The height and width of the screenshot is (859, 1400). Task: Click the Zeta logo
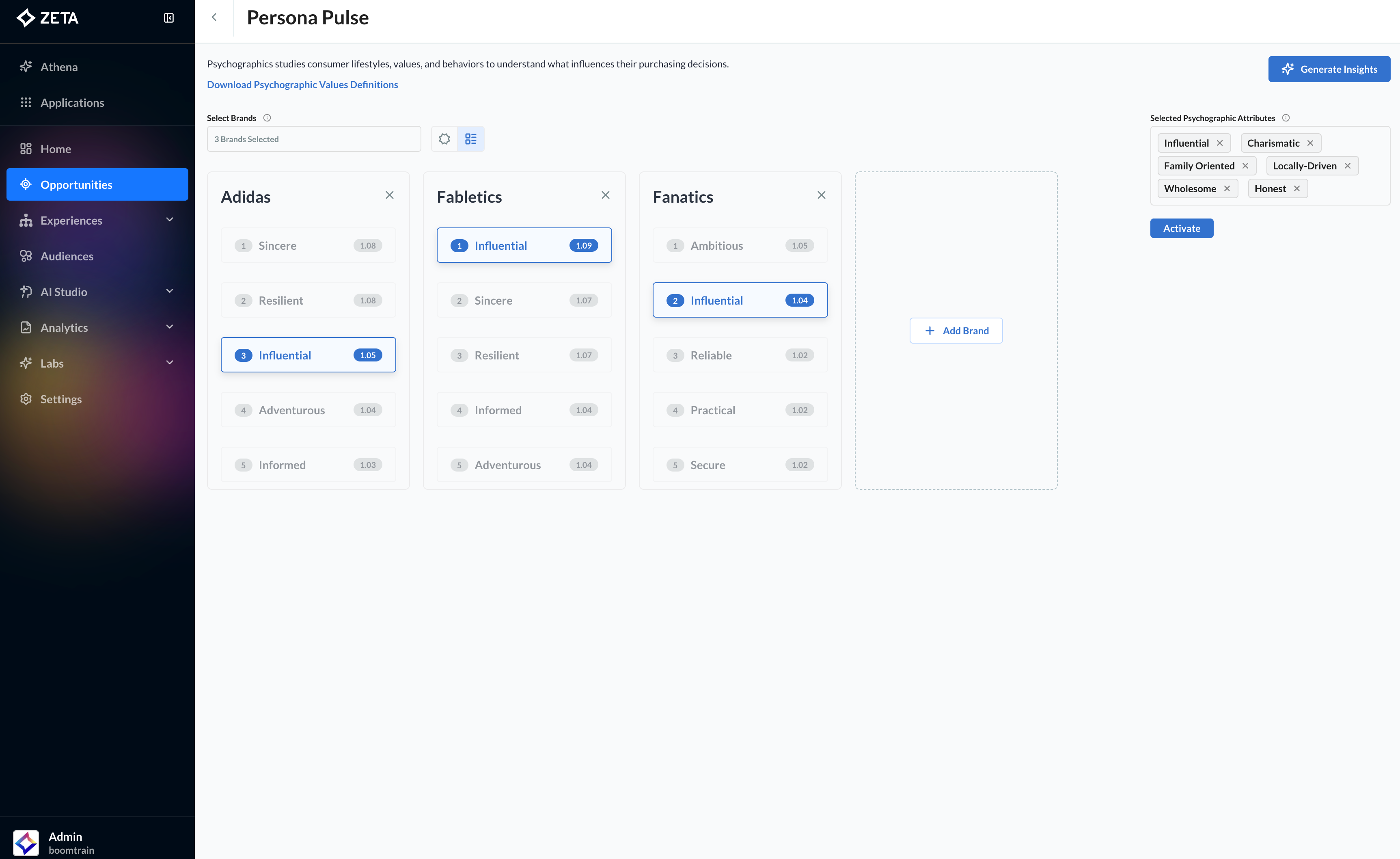pos(48,18)
